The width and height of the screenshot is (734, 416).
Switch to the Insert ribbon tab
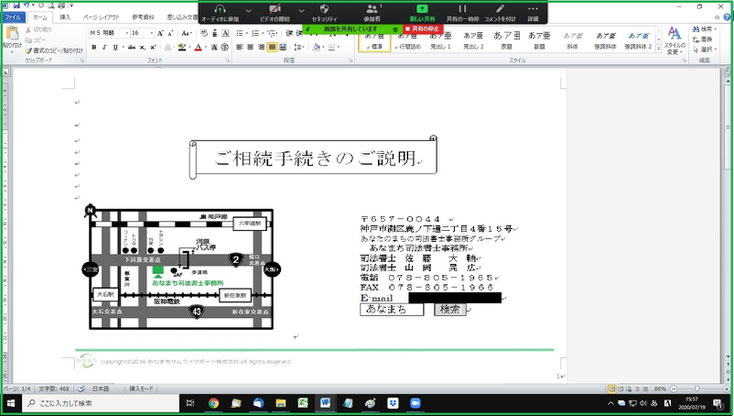click(65, 17)
